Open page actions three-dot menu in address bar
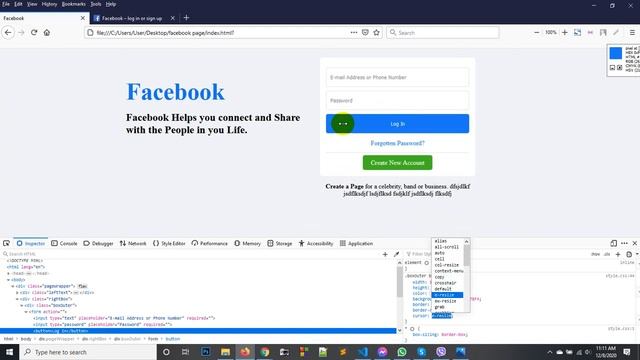 (353, 32)
